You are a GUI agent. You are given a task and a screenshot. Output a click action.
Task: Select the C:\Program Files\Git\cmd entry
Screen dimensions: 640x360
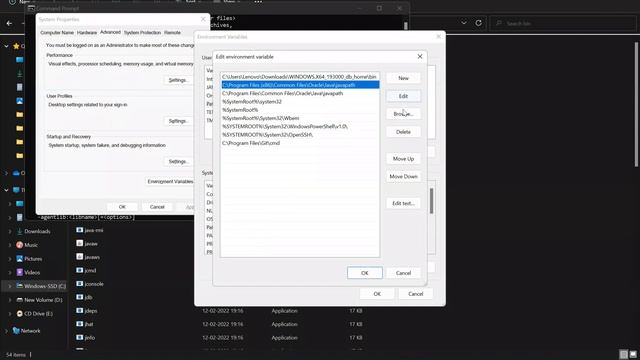point(300,143)
